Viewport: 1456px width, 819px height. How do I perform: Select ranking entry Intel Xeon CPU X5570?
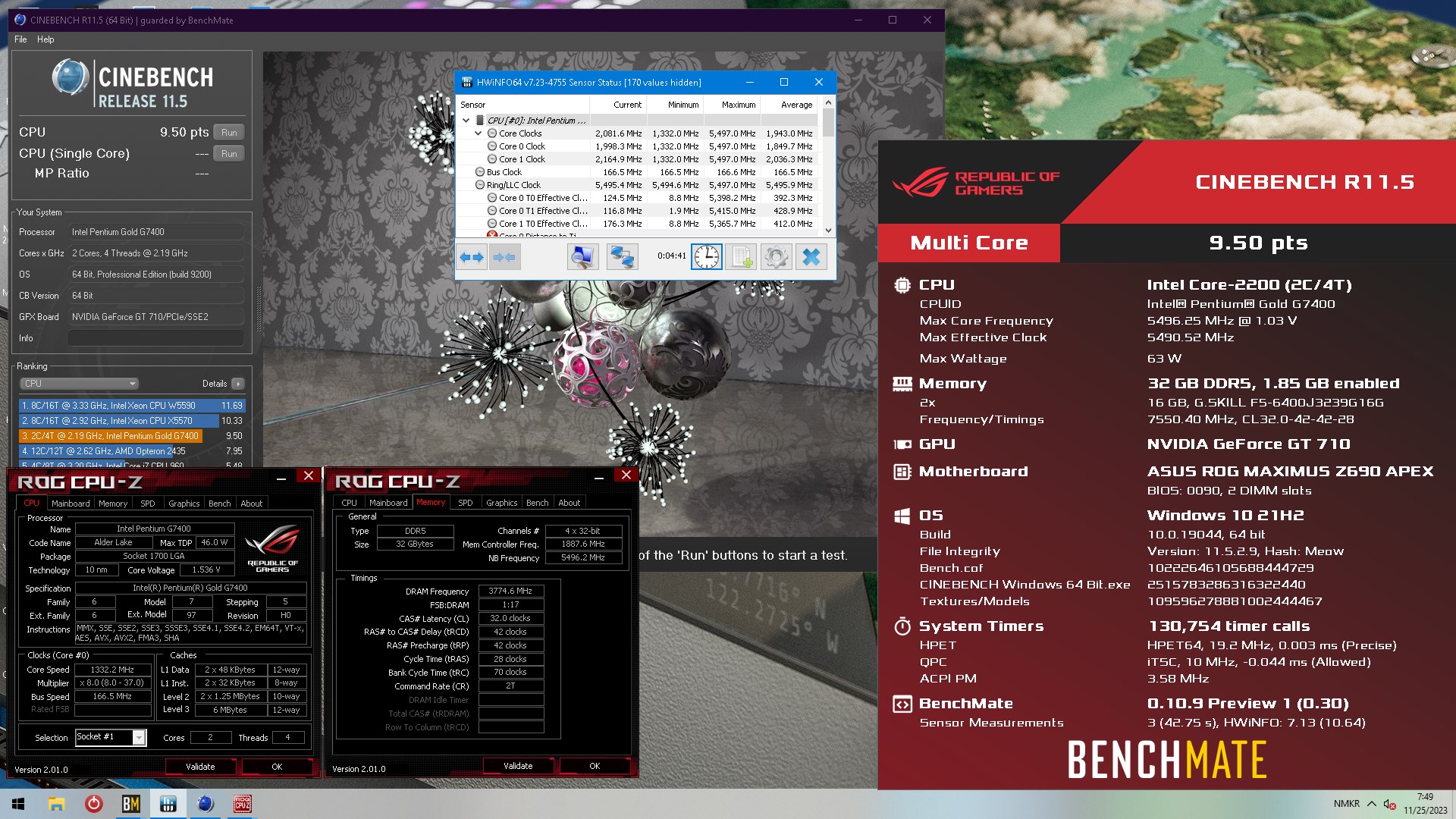(132, 421)
